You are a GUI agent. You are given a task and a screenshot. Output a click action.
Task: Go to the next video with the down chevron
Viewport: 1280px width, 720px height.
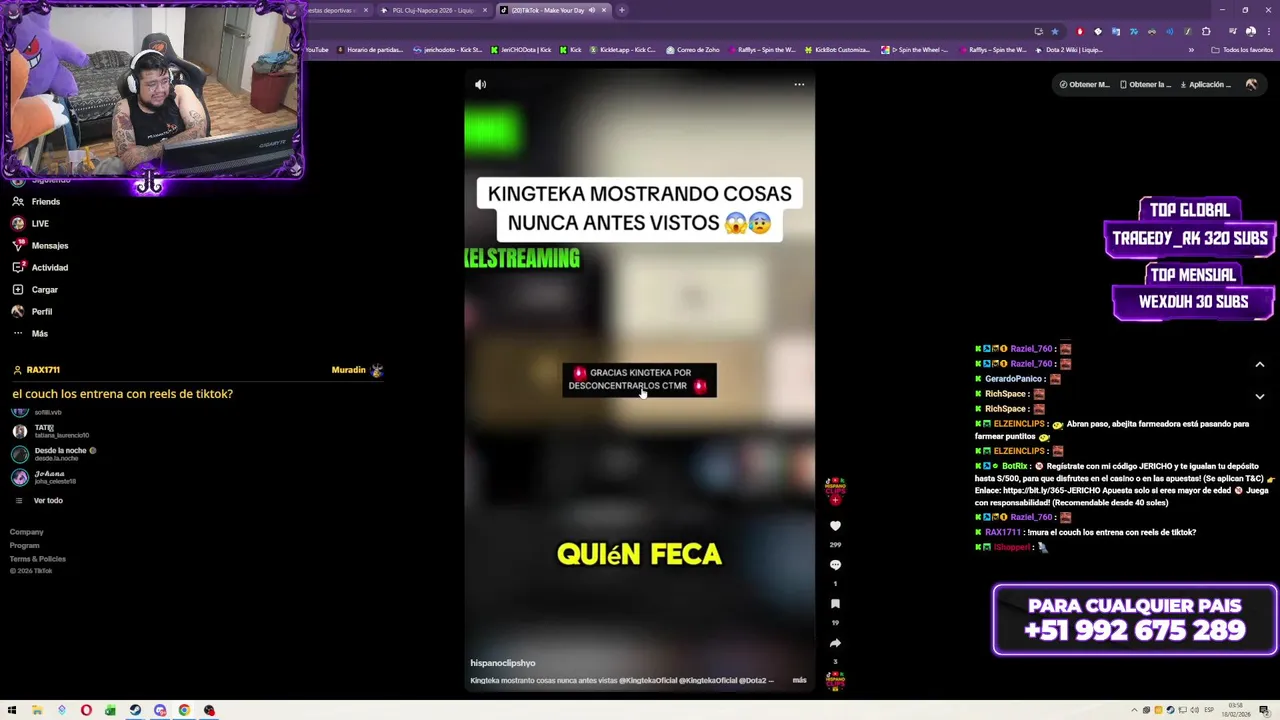(1260, 396)
